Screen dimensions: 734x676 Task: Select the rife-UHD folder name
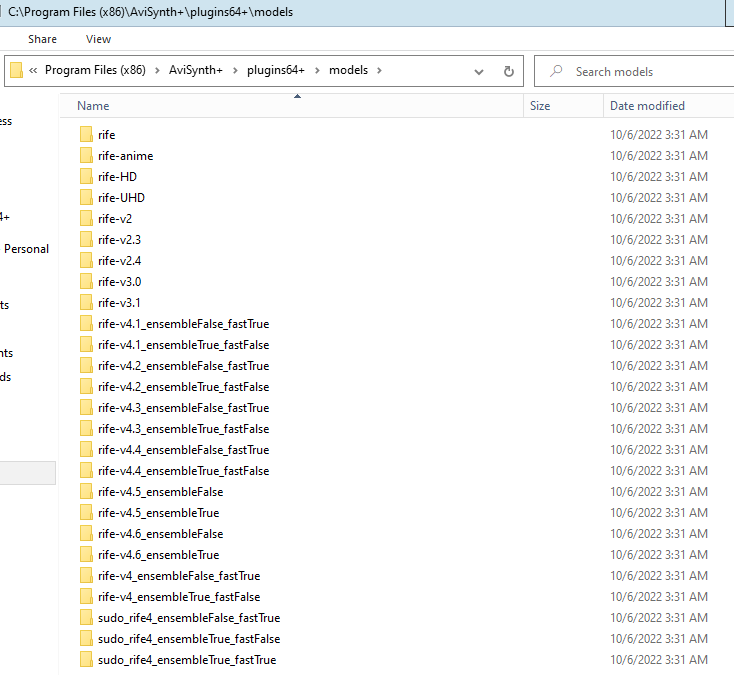121,198
